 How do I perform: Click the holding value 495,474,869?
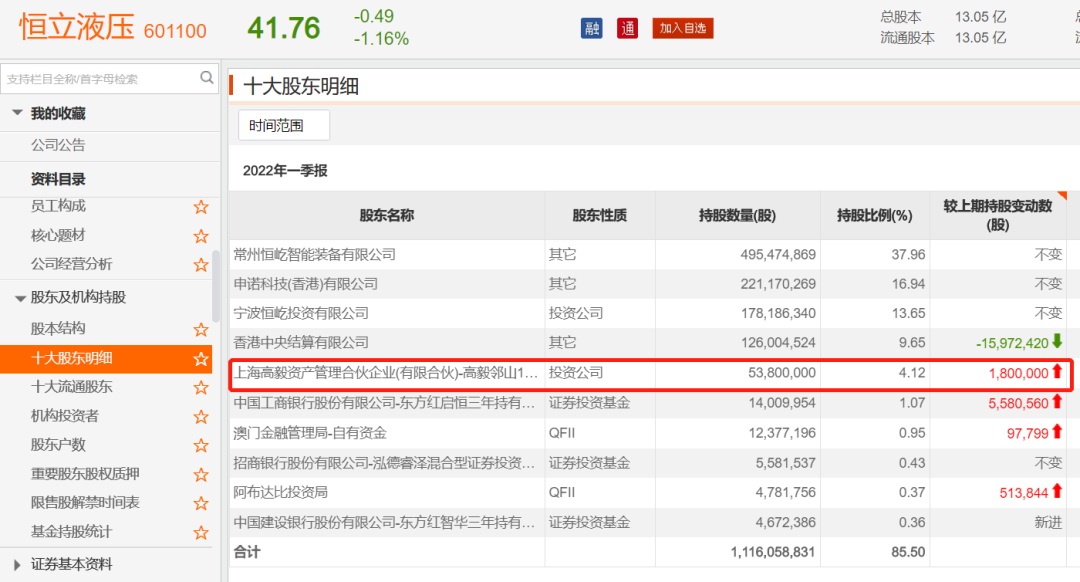[778, 255]
